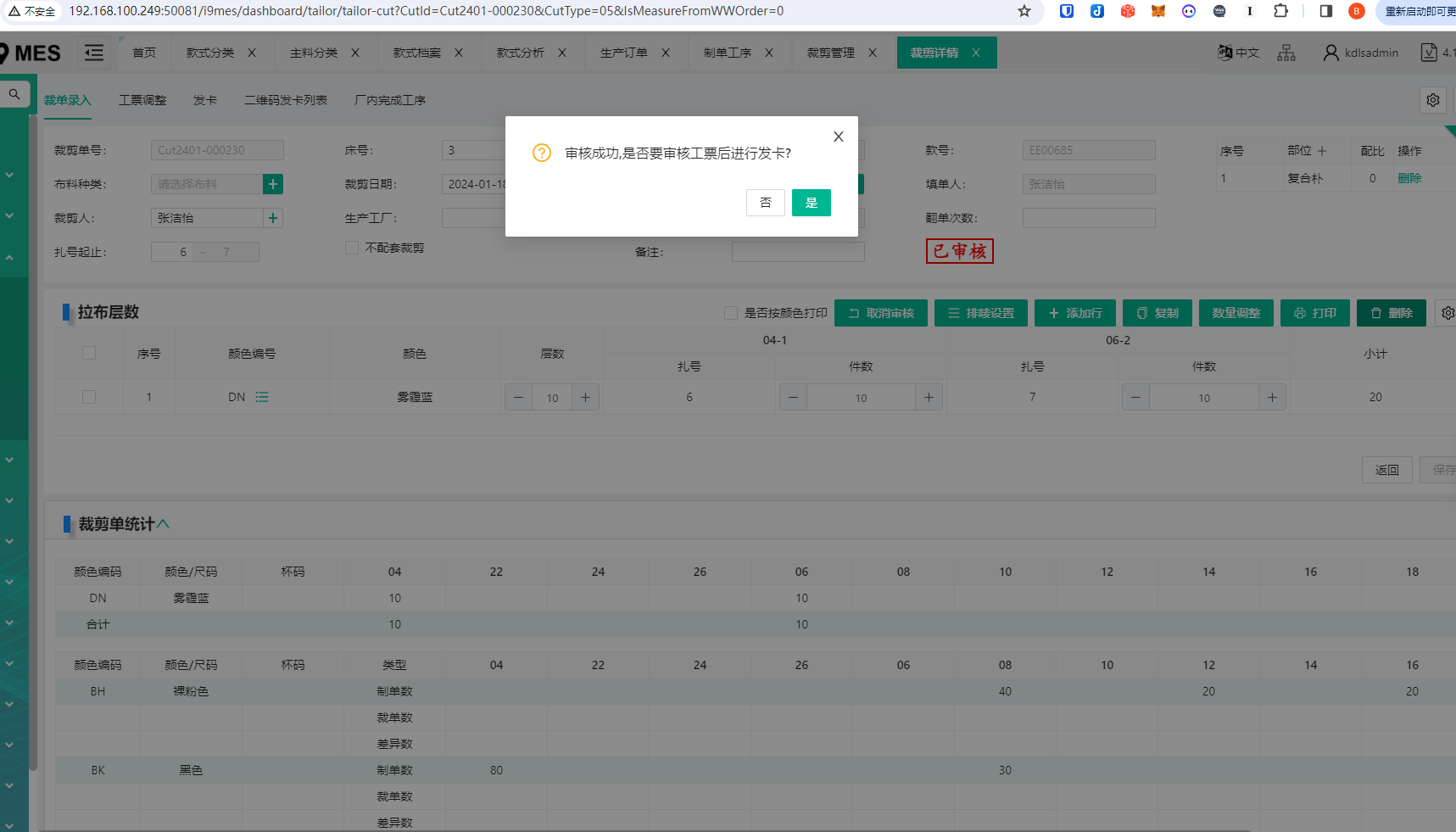Enable the 是否按颜色打印 checkbox
This screenshot has width=1456, height=832.
[731, 313]
